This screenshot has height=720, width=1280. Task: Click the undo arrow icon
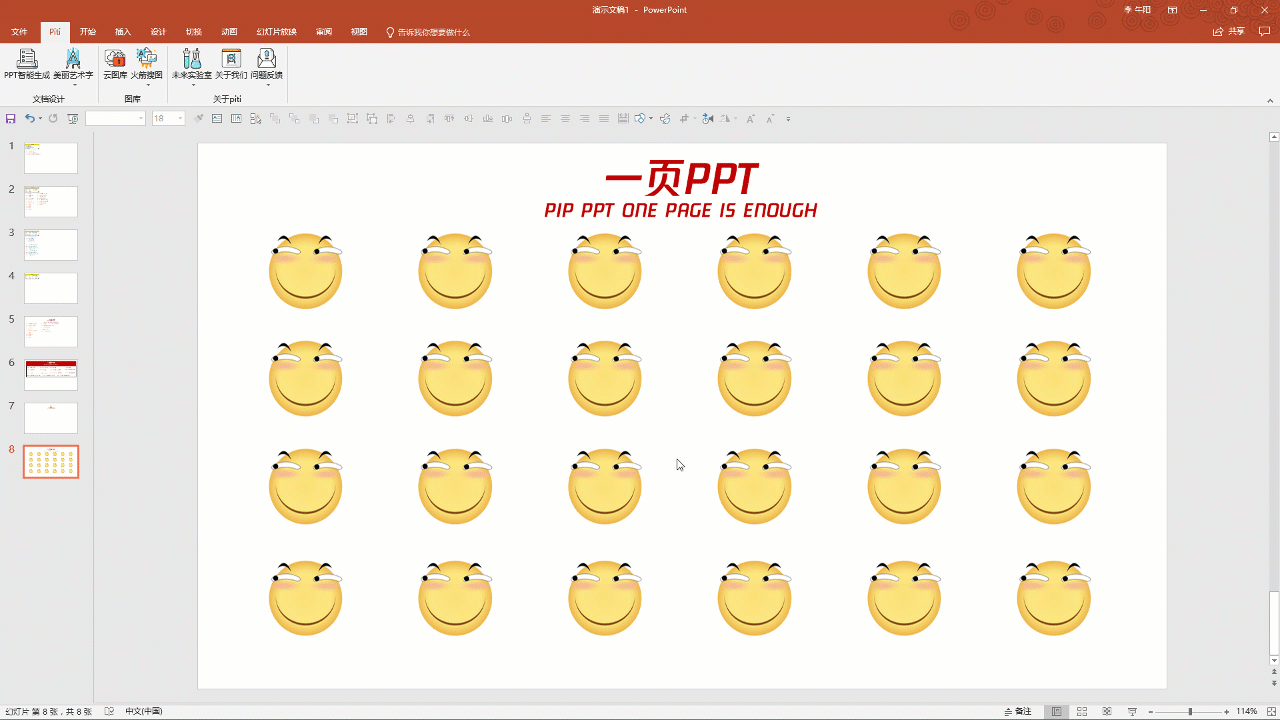pos(30,118)
